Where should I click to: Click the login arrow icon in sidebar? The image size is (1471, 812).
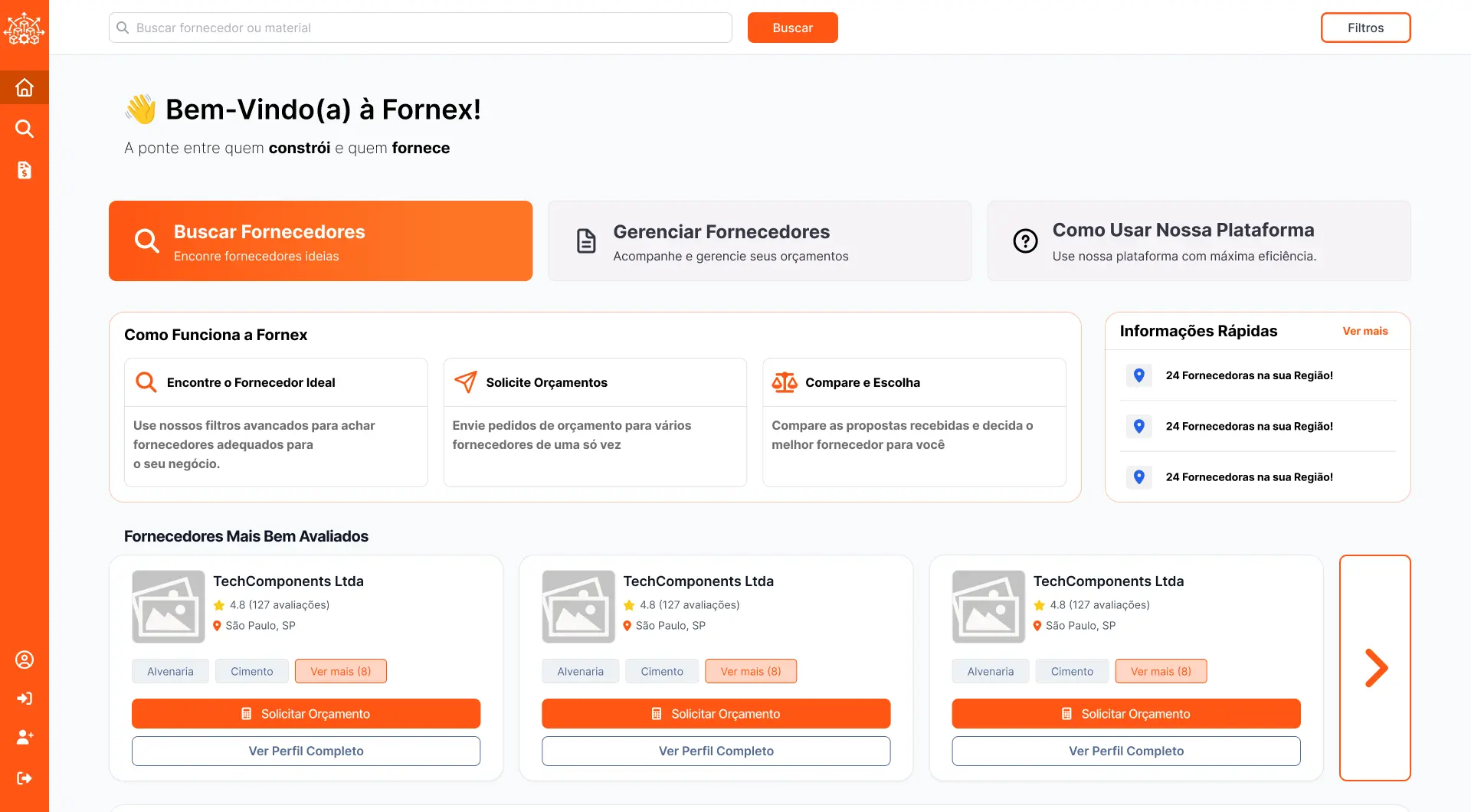[x=25, y=698]
